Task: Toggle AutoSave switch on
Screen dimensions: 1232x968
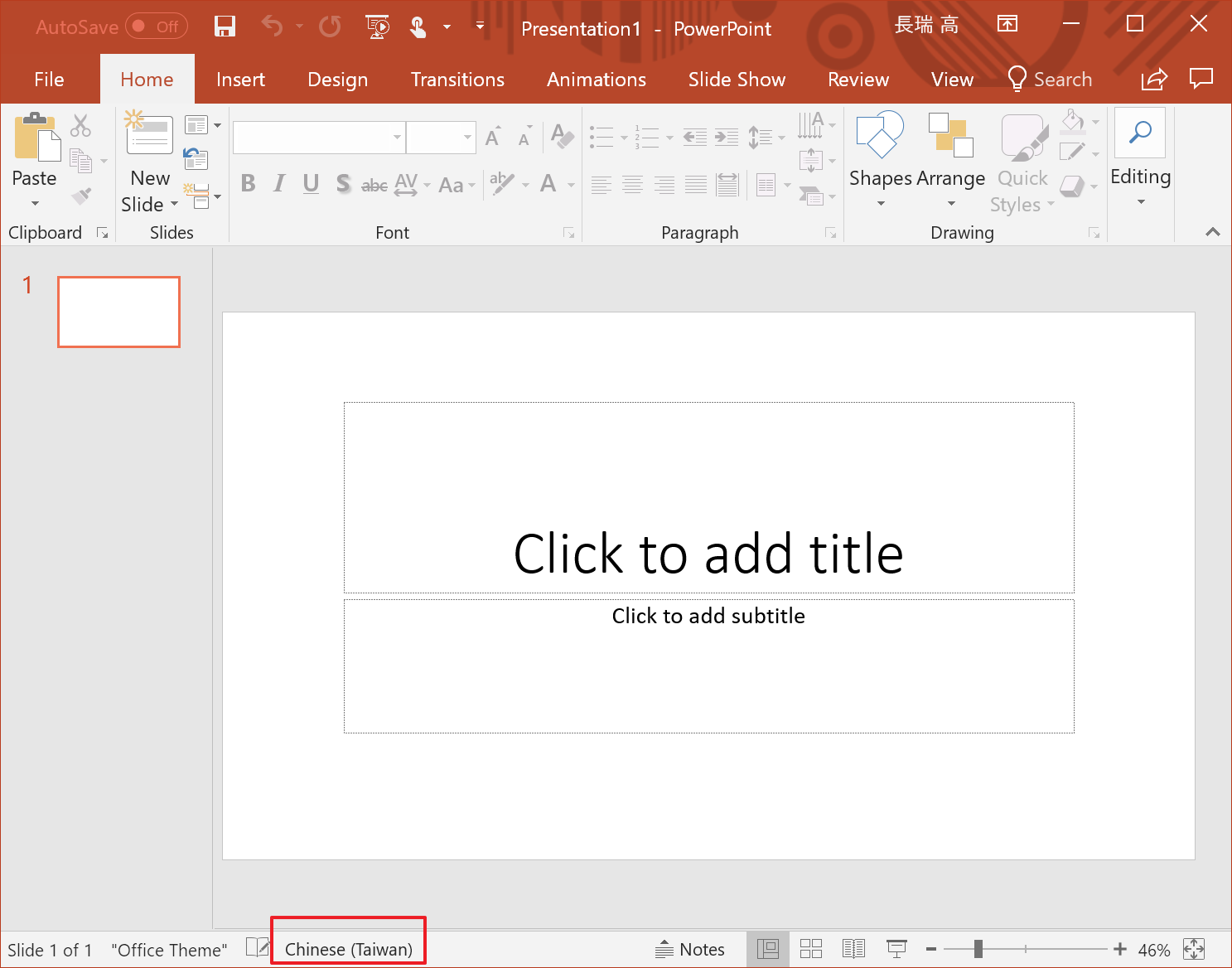Action: (157, 27)
